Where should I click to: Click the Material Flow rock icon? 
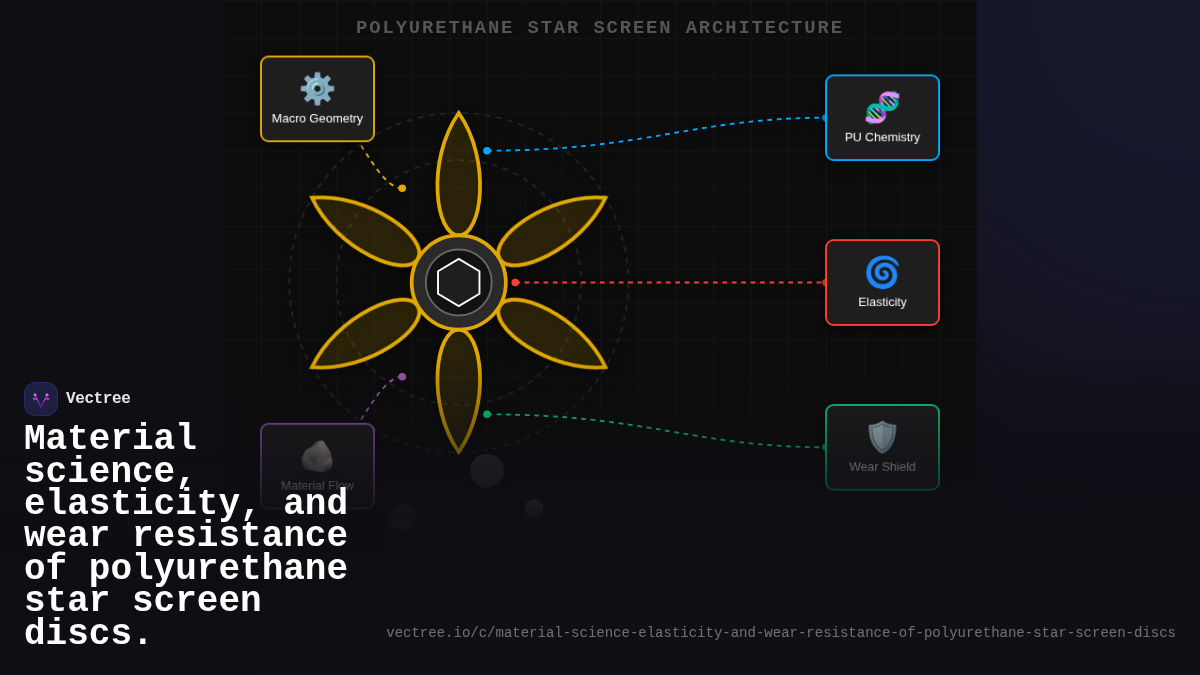(x=317, y=456)
